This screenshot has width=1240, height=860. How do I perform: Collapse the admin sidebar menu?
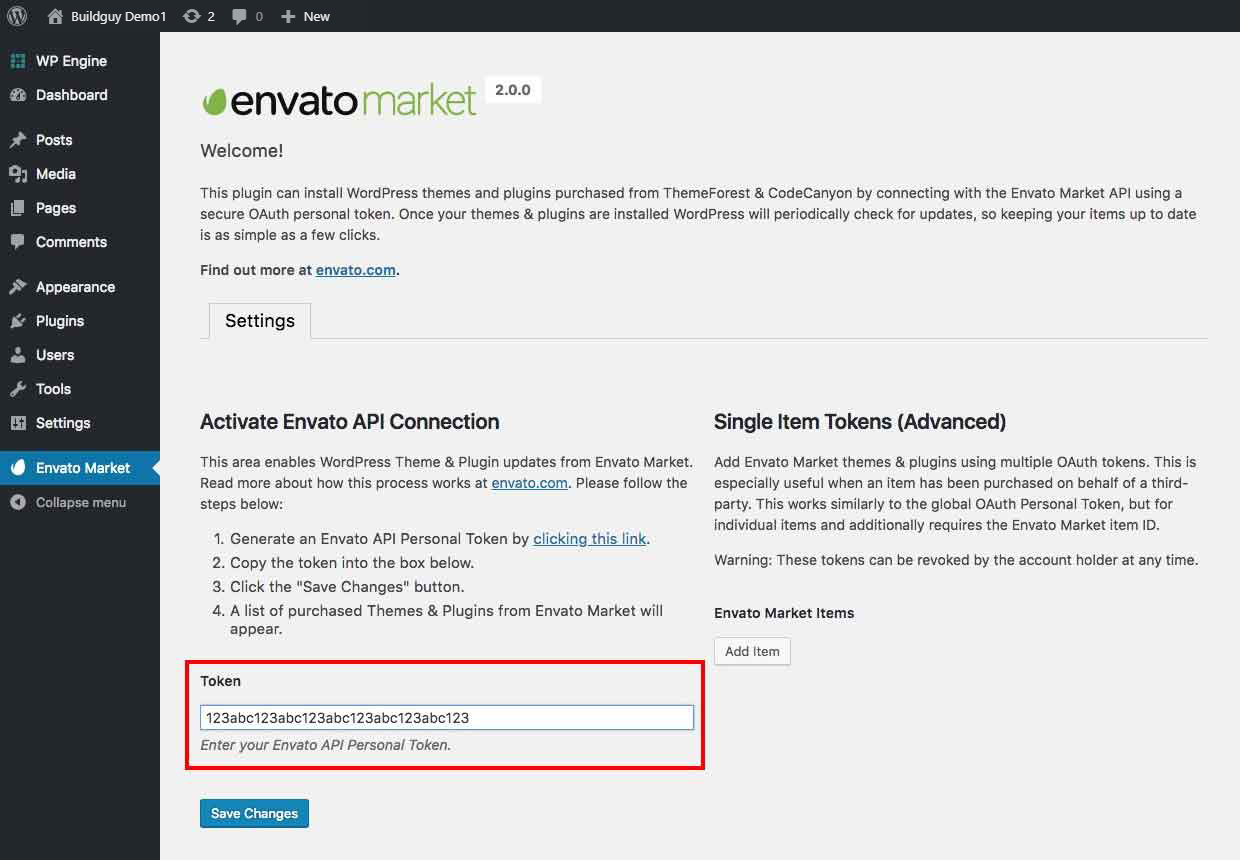point(80,503)
